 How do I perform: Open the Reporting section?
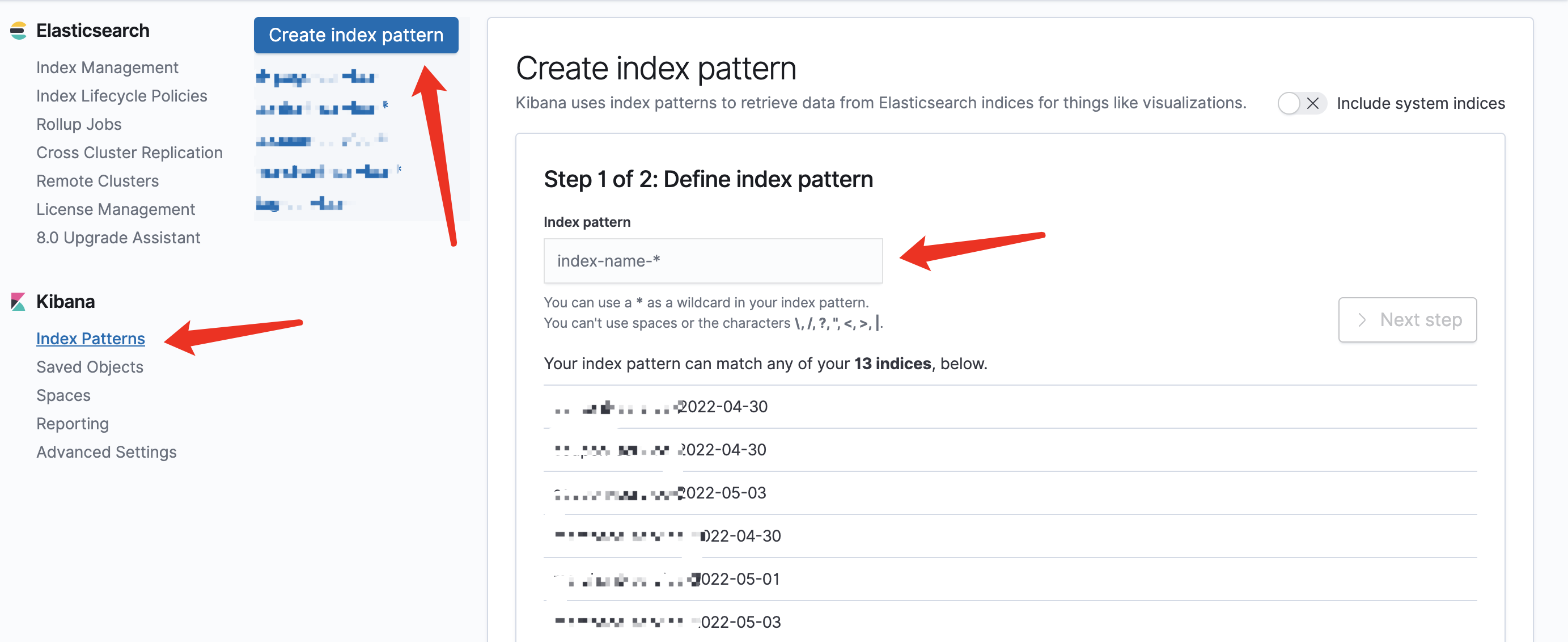pos(73,423)
